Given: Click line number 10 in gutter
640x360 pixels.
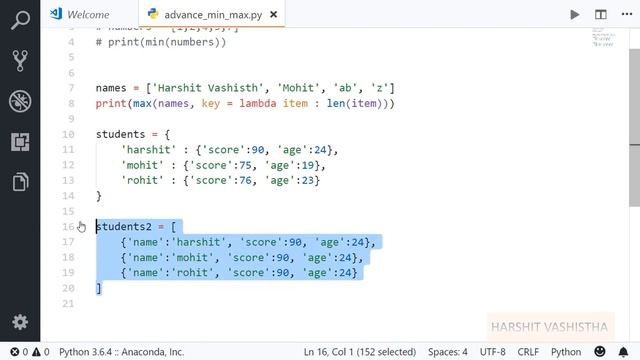Looking at the screenshot, I should coord(68,134).
